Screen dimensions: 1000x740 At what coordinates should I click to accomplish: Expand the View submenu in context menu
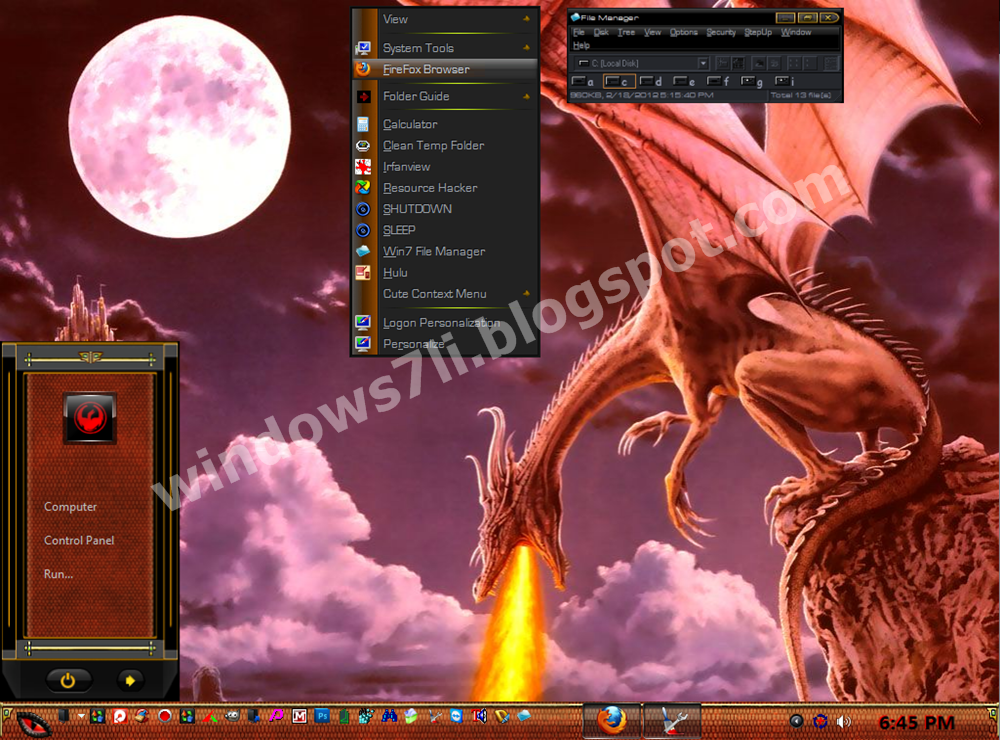(x=445, y=19)
